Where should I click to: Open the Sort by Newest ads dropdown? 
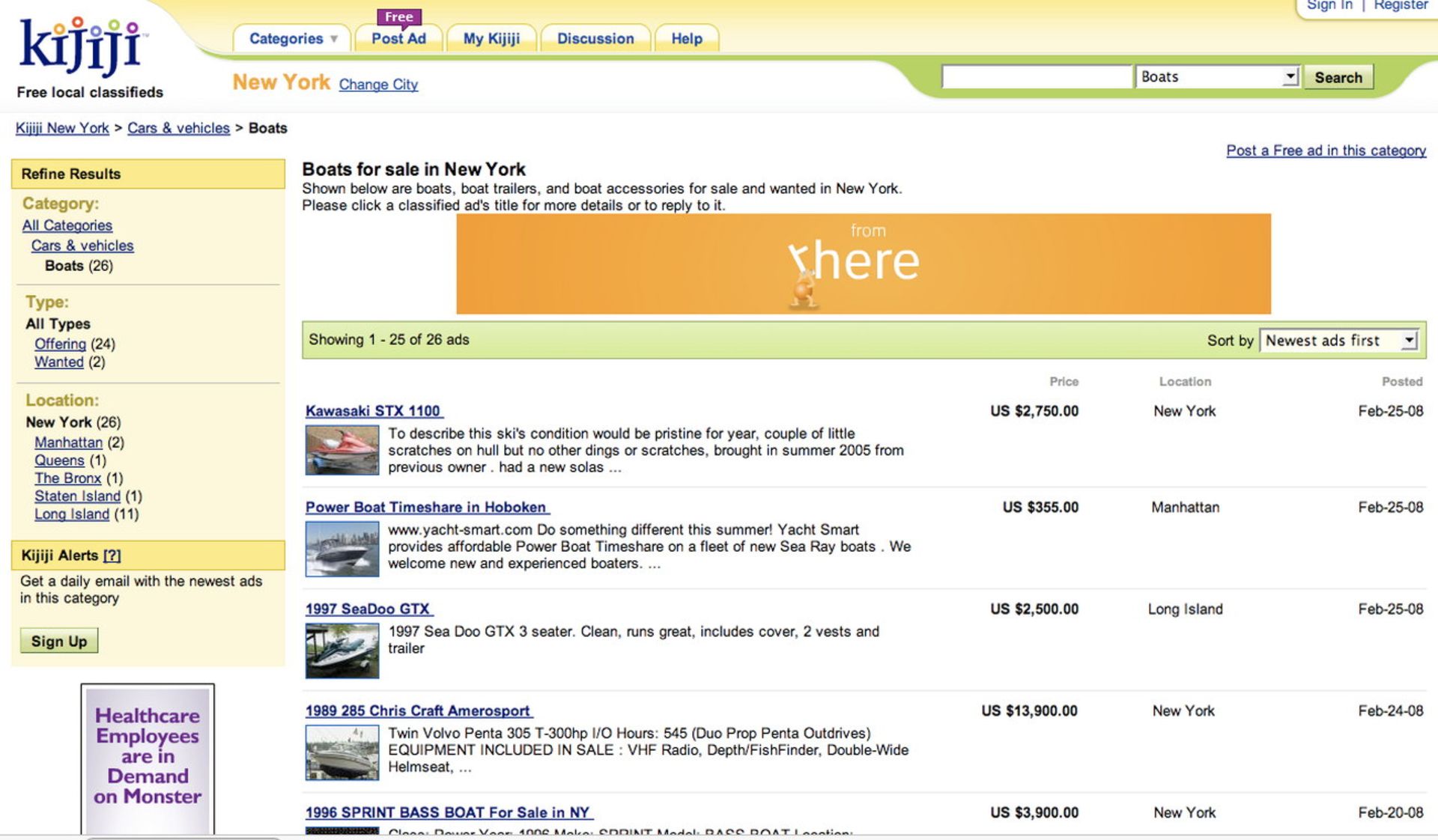[x=1338, y=341]
